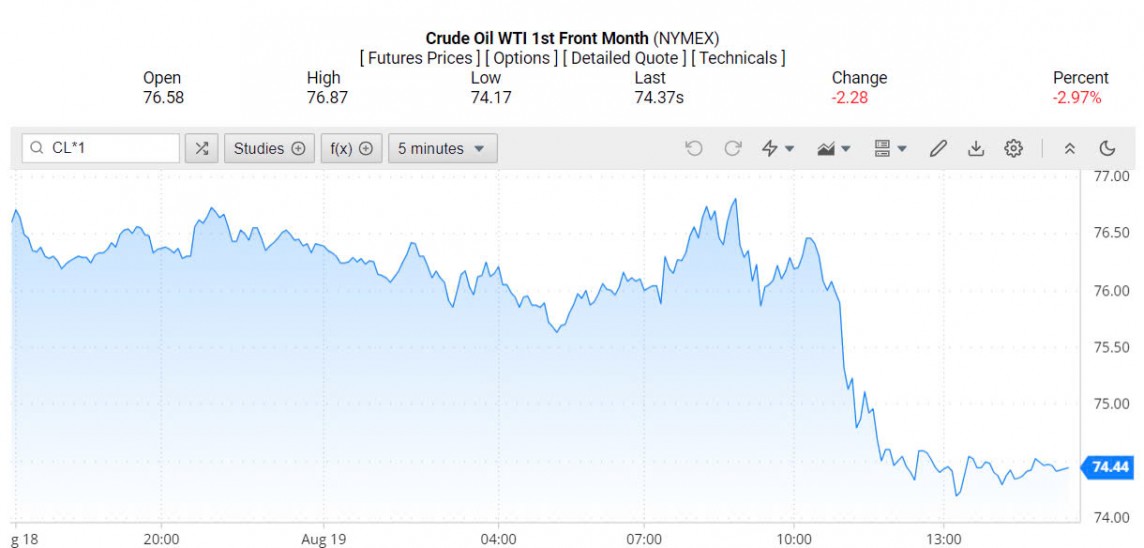Image resolution: width=1144 pixels, height=548 pixels.
Task: Expand the chart layout template dropdown
Action: [x=890, y=149]
